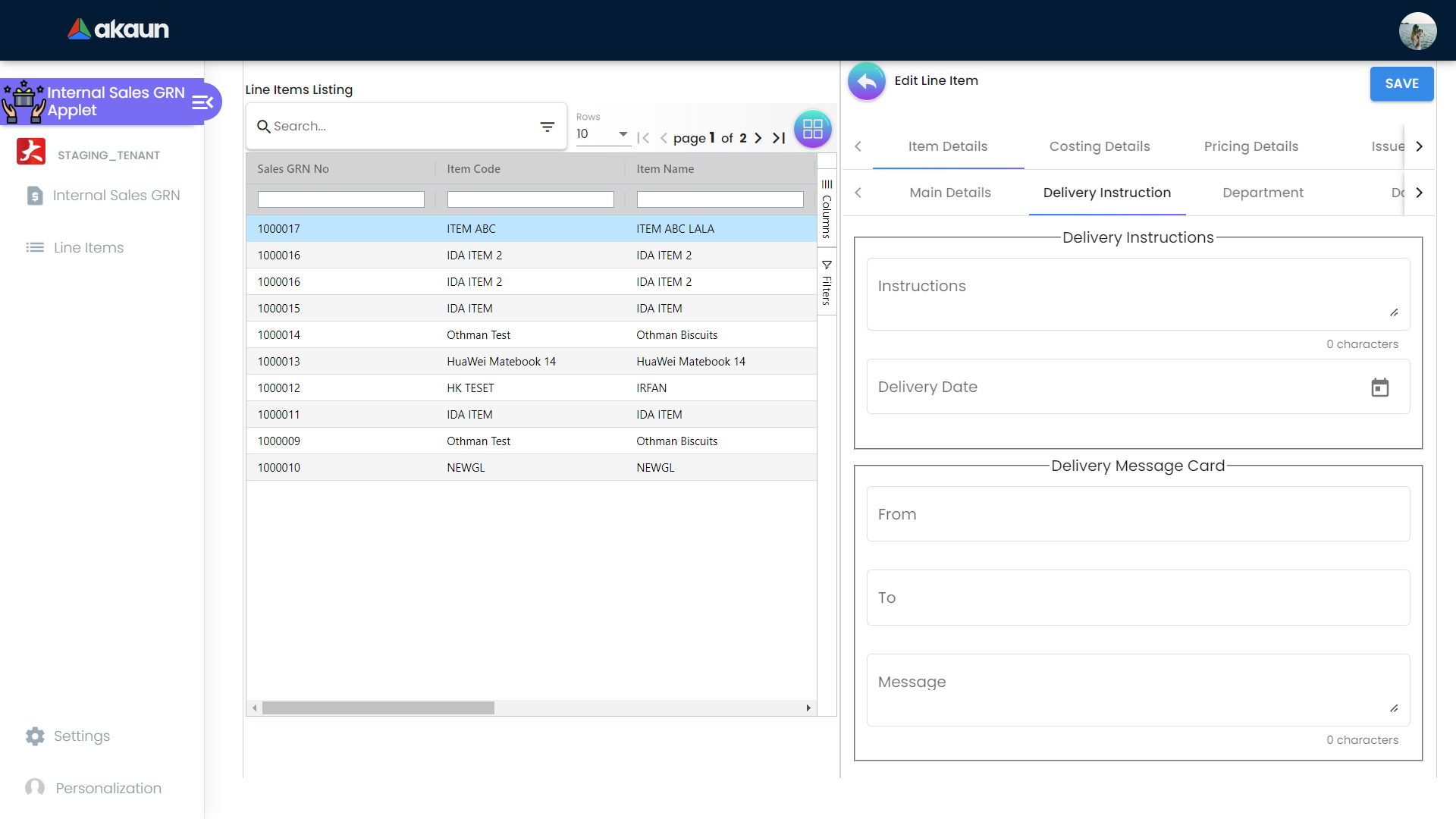This screenshot has height=819, width=1456.
Task: Open the grid view toggle icon
Action: (x=812, y=129)
